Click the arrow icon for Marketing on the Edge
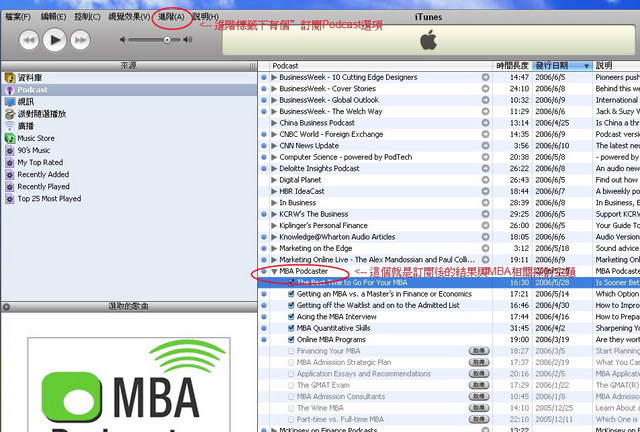 pos(485,248)
